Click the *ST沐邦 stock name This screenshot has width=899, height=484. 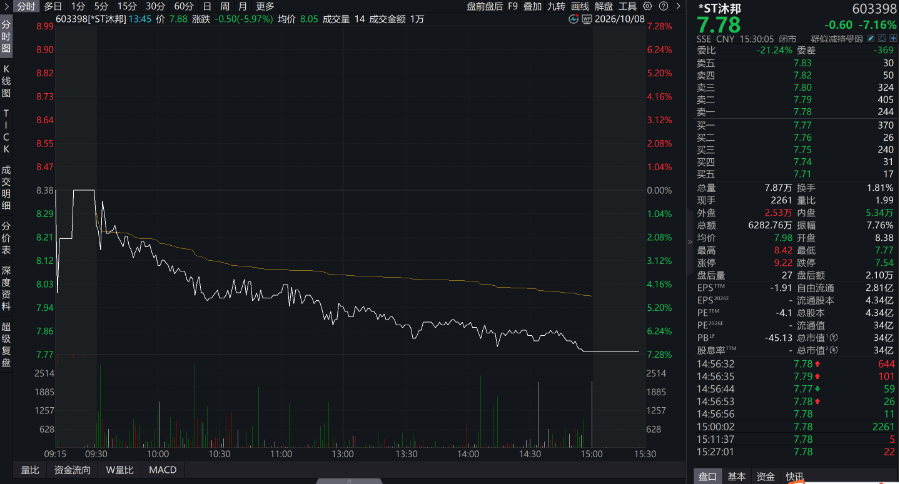tap(720, 9)
